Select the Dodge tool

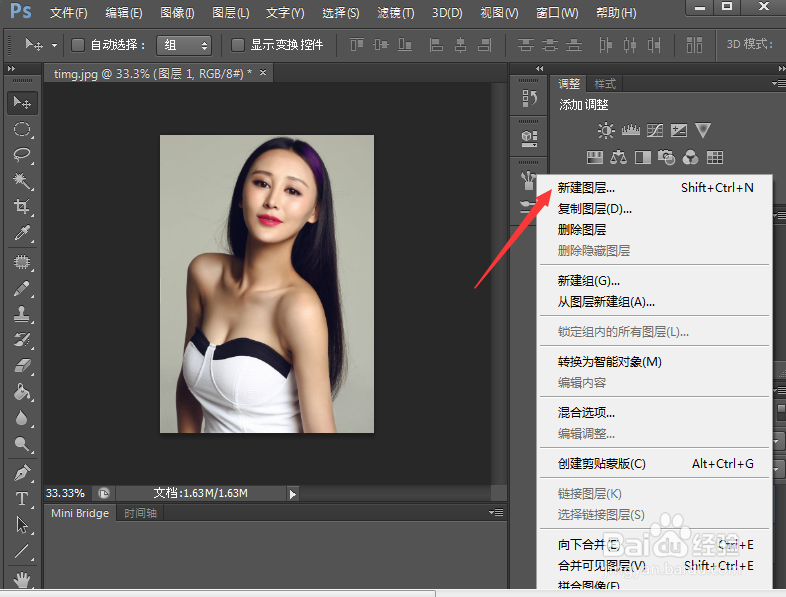point(22,444)
